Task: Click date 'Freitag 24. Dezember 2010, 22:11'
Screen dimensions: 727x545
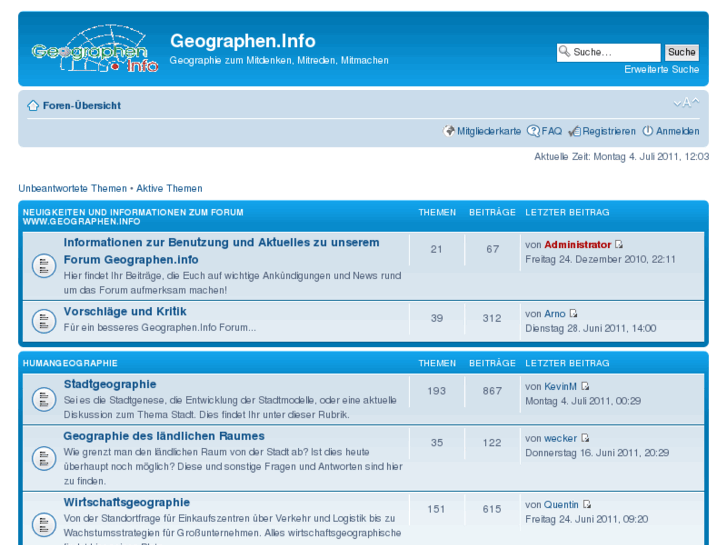Action: pos(600,259)
